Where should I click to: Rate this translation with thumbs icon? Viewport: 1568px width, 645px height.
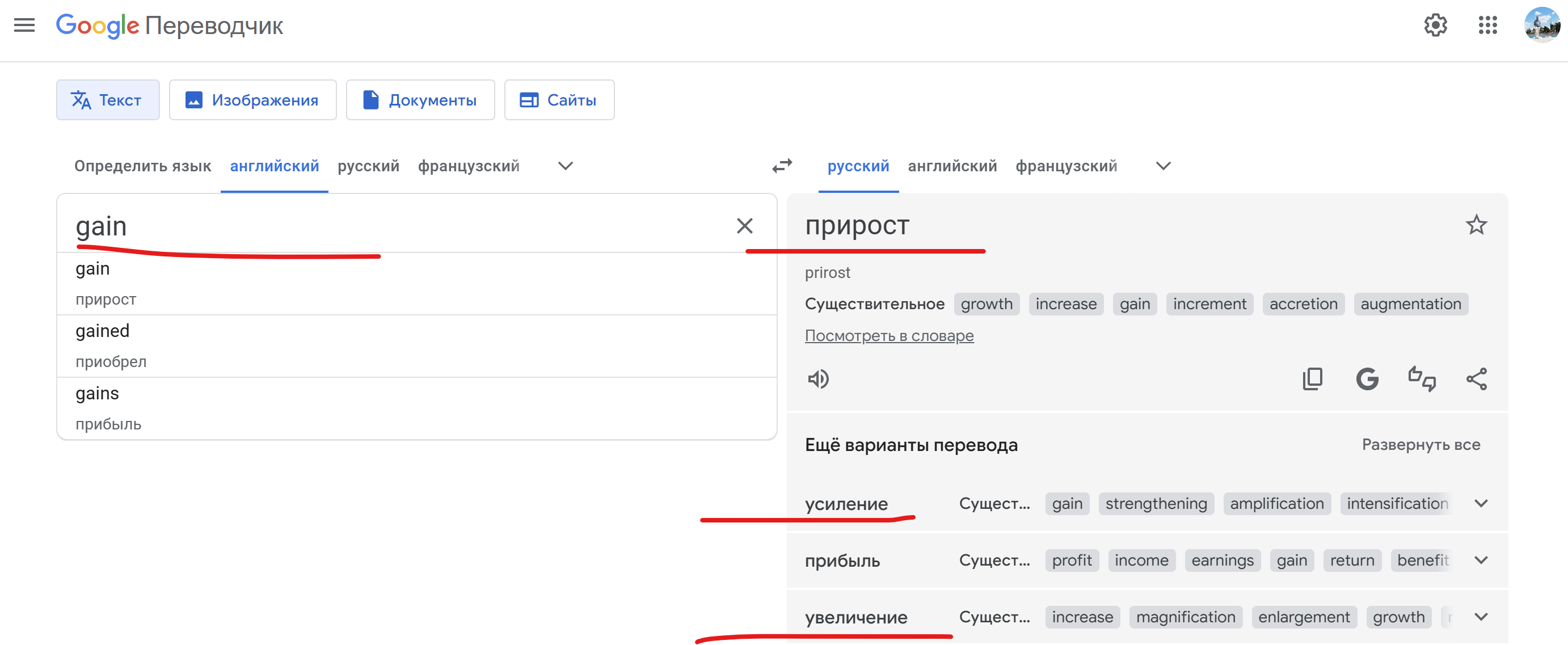click(x=1422, y=379)
